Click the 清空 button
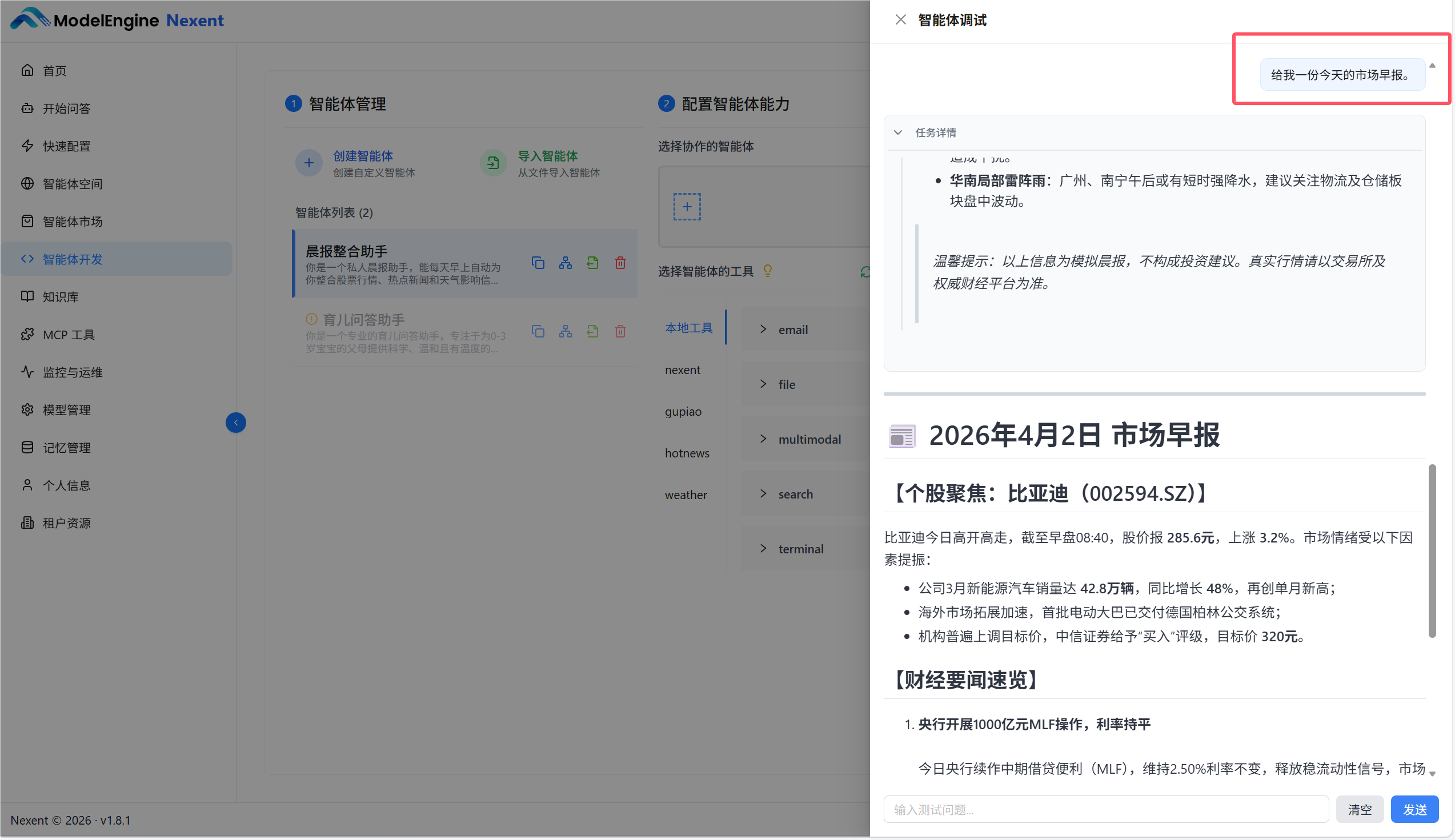Viewport: 1455px width, 840px height. coord(1359,809)
